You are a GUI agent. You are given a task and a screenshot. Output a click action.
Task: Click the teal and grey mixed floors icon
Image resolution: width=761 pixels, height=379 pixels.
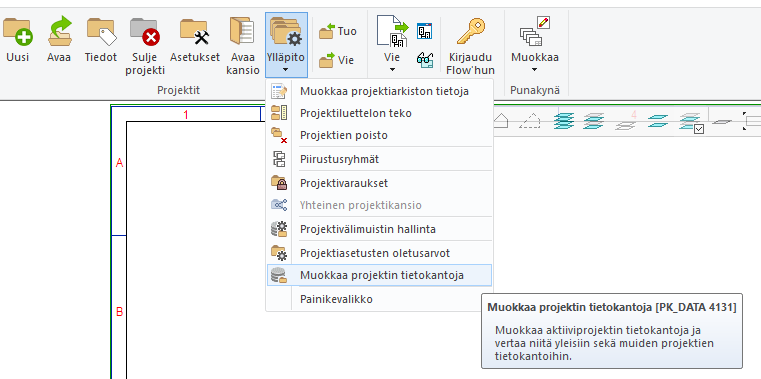(x=594, y=121)
